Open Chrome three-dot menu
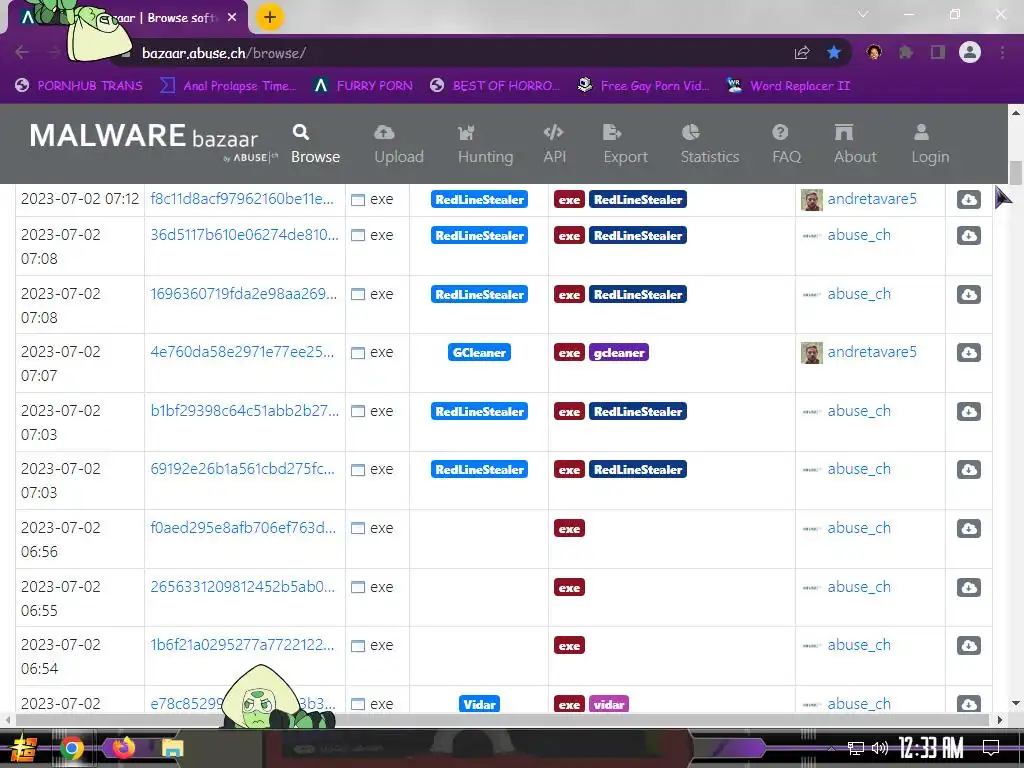 tap(1002, 52)
